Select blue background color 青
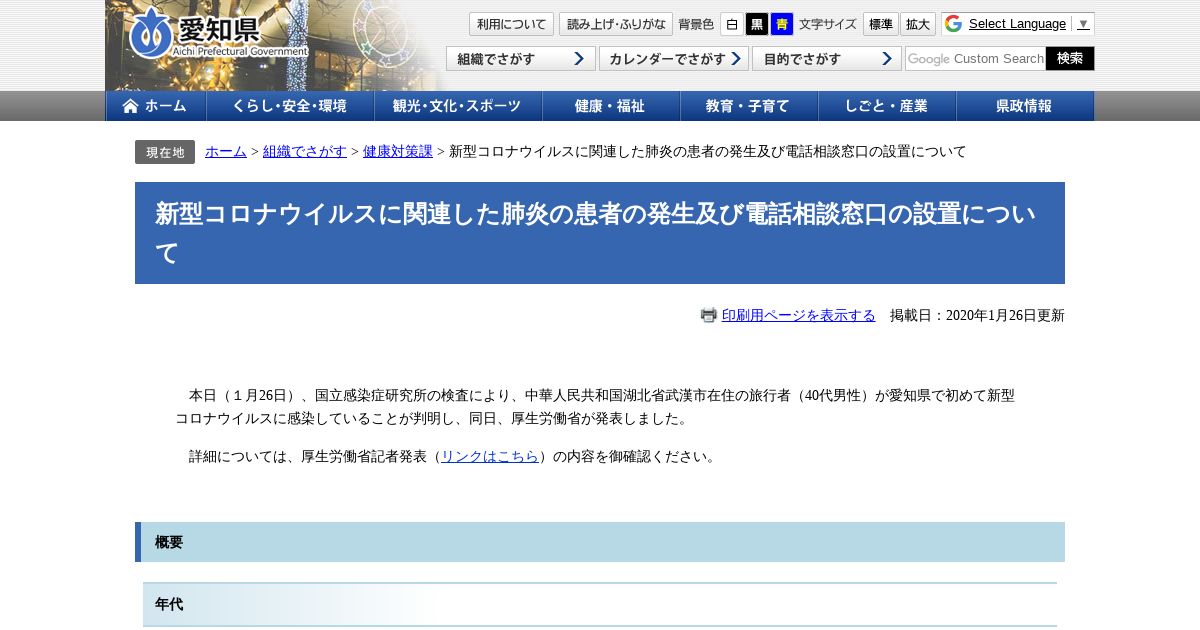The height and width of the screenshot is (630, 1200). tap(782, 24)
